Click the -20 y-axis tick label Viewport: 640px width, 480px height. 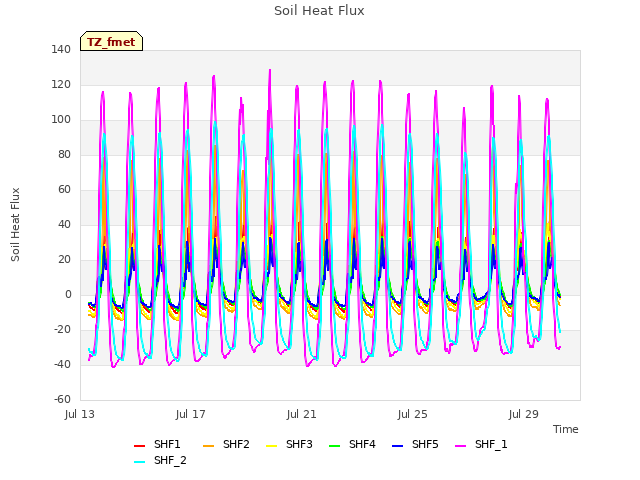pyautogui.click(x=62, y=329)
